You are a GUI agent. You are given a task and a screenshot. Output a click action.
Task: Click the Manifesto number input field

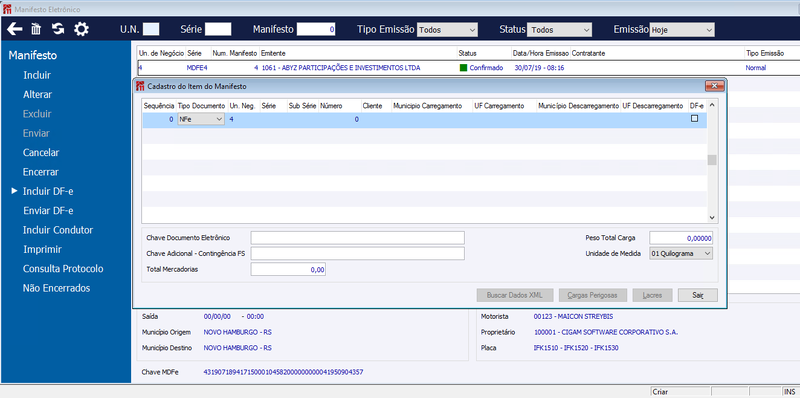point(316,29)
